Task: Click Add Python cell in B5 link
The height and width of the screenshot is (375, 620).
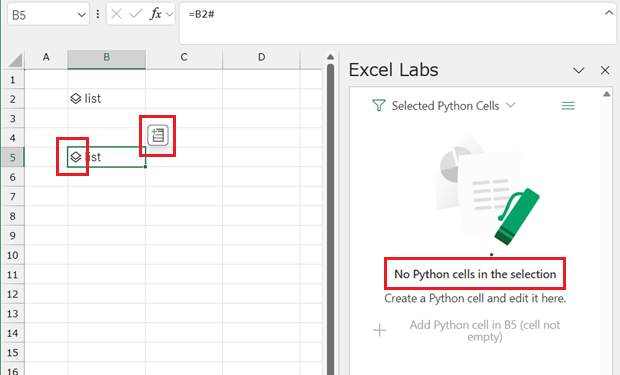Action: tap(485, 331)
